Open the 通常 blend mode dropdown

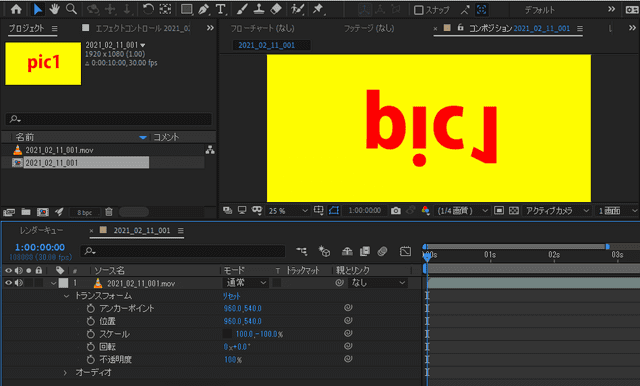point(246,283)
